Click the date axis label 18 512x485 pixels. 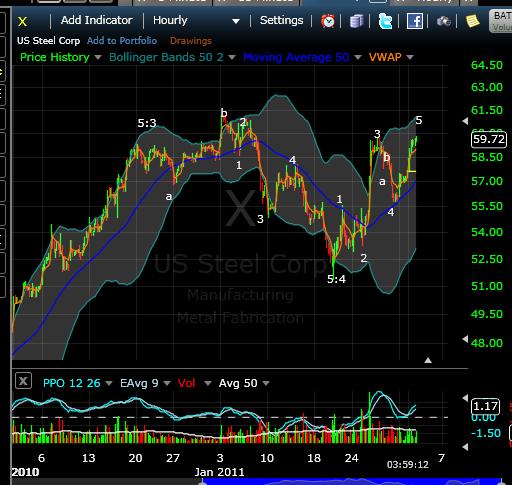[314, 458]
